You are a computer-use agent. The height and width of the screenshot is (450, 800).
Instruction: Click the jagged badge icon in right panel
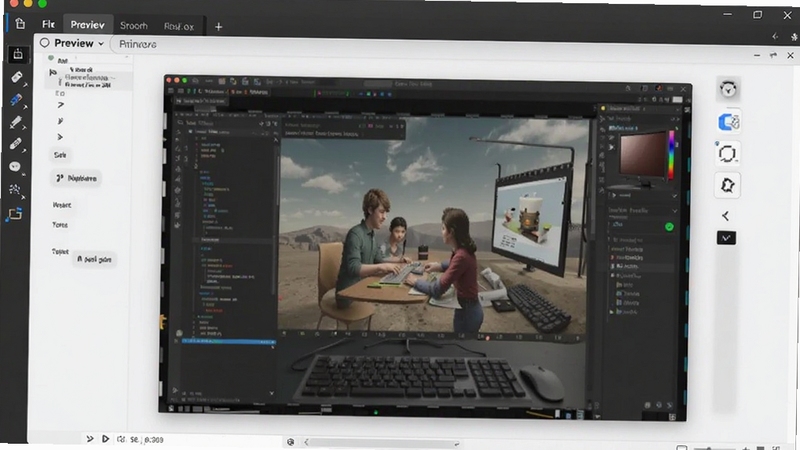[728, 185]
